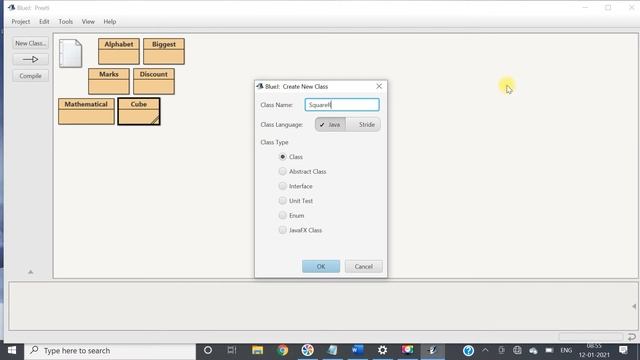Open Settings gear on taskbar

pos(382,350)
